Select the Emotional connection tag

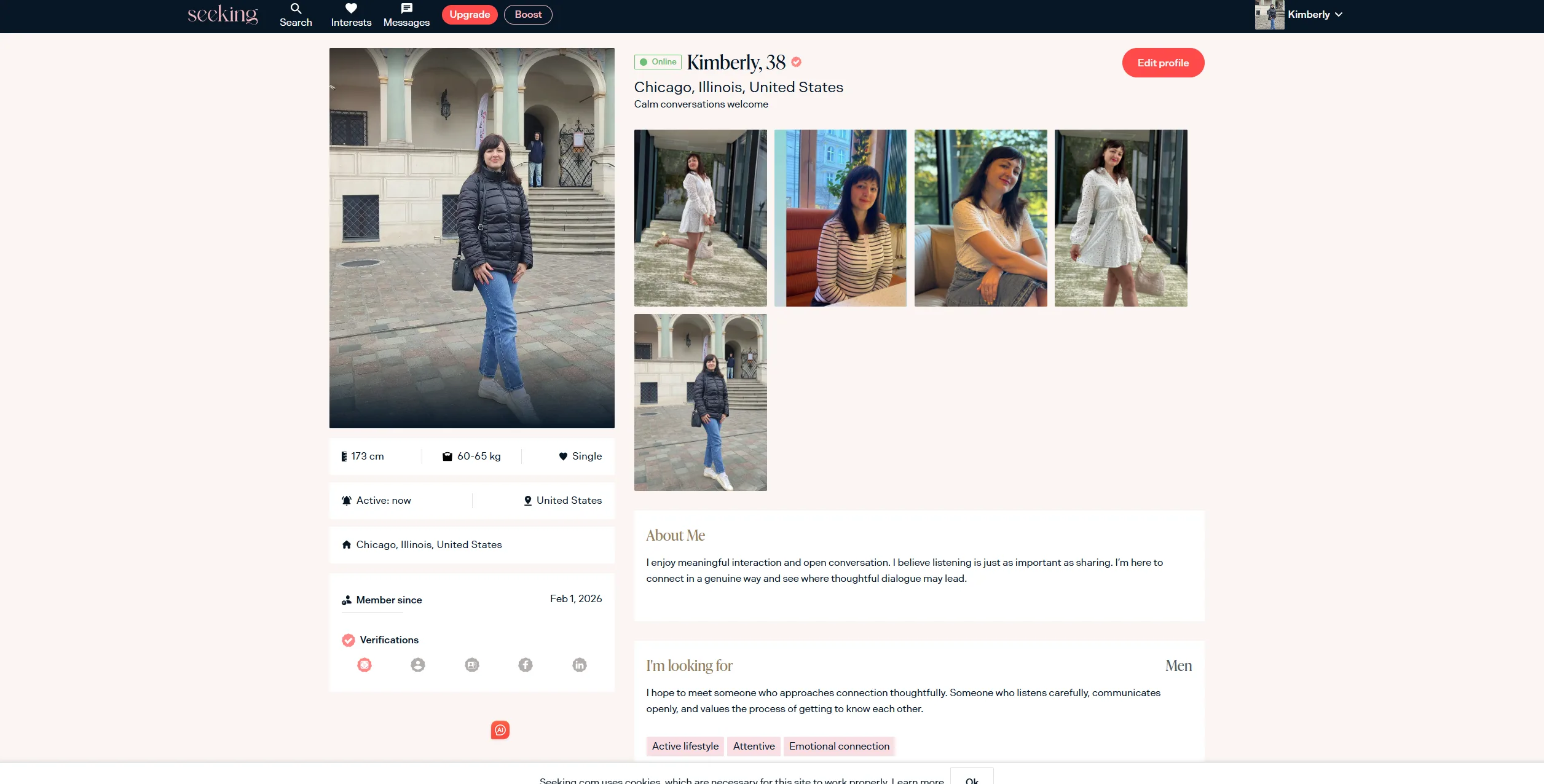click(x=839, y=746)
